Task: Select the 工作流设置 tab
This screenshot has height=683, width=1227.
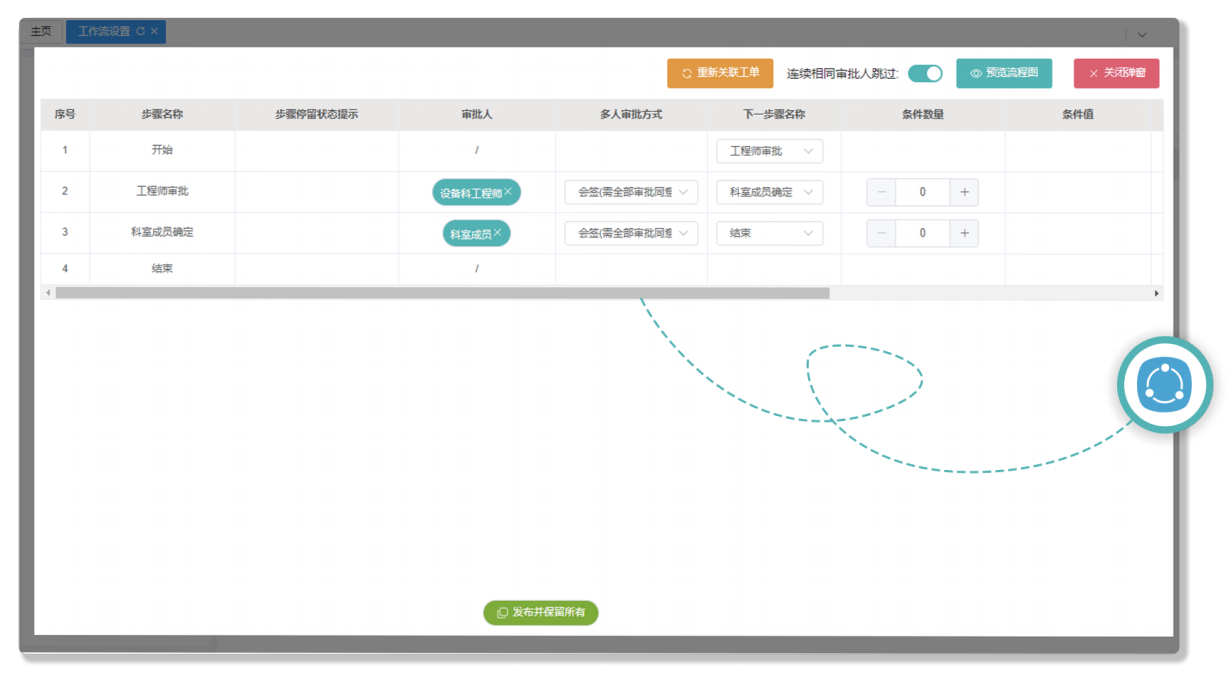Action: pos(105,32)
